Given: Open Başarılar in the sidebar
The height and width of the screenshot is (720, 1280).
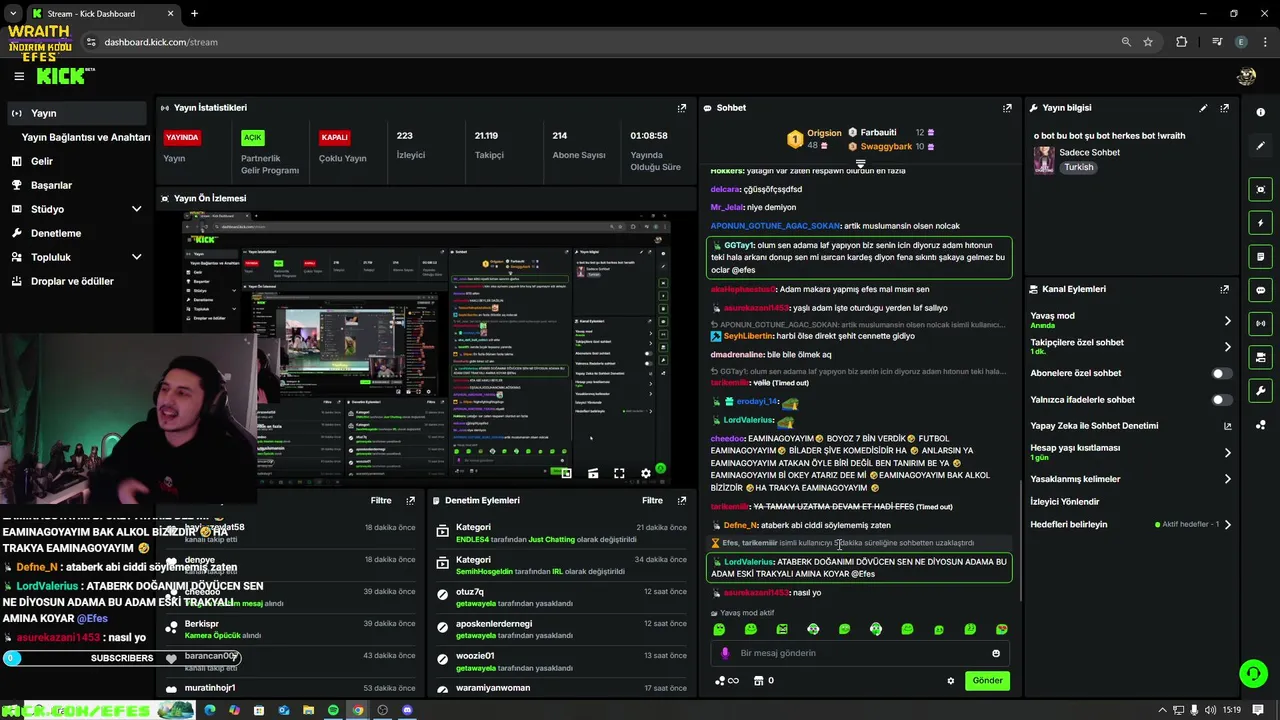Looking at the screenshot, I should (51, 185).
